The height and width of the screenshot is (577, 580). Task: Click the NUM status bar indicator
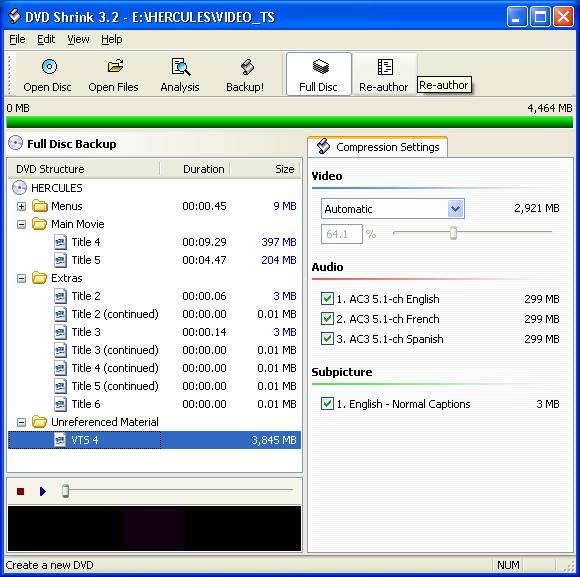tap(508, 565)
